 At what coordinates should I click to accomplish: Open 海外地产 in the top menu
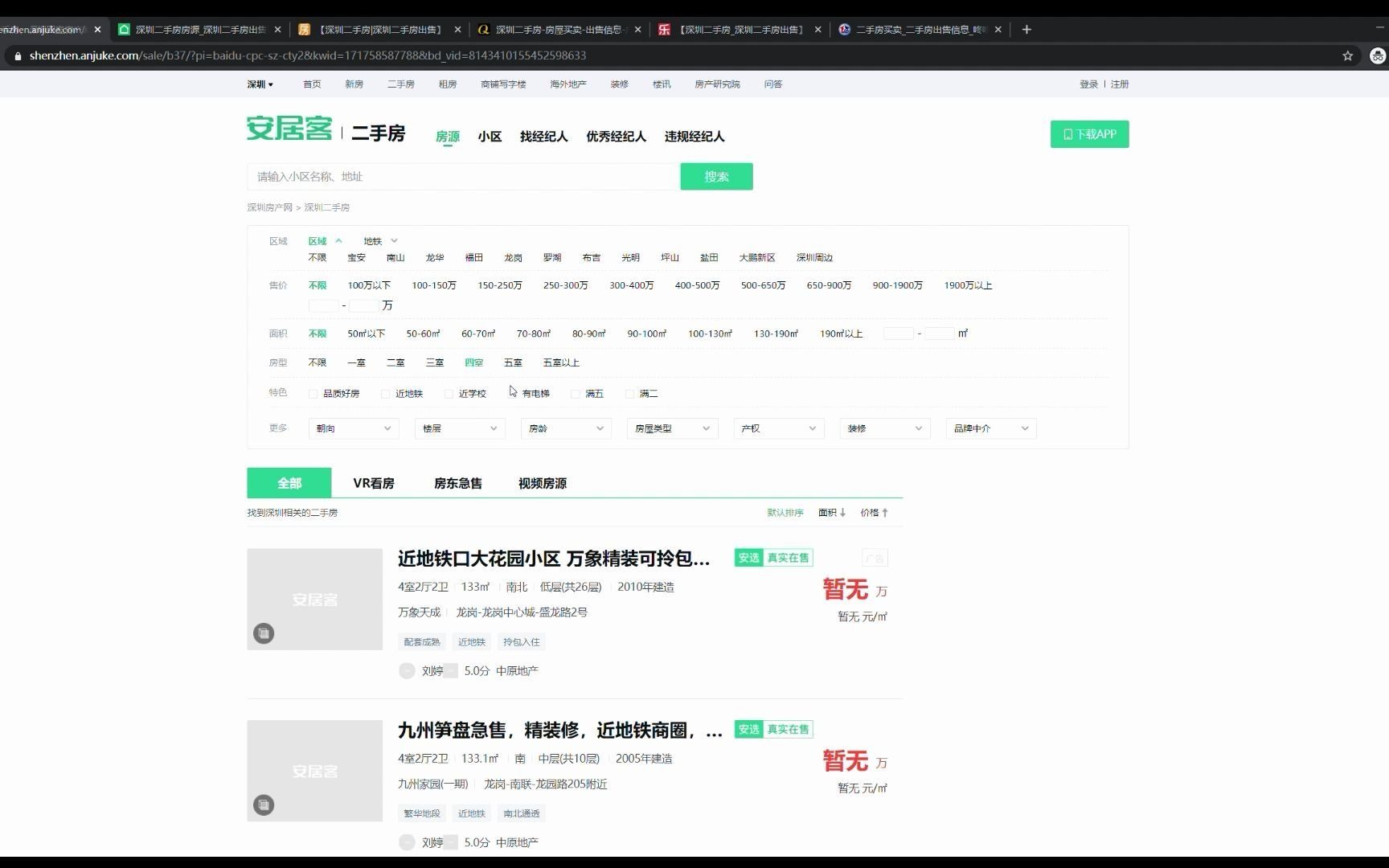[568, 84]
